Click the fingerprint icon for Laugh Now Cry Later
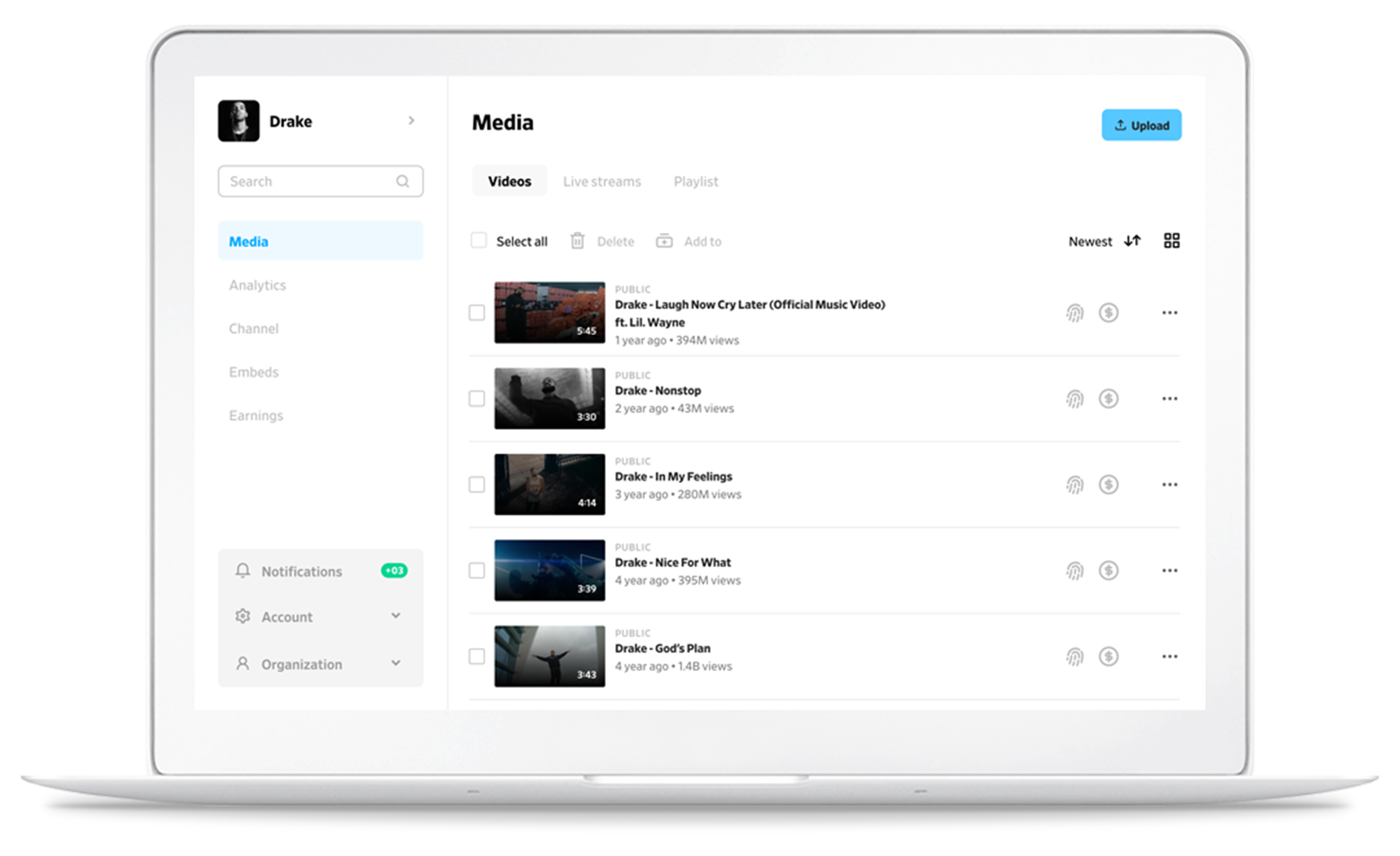 point(1075,313)
